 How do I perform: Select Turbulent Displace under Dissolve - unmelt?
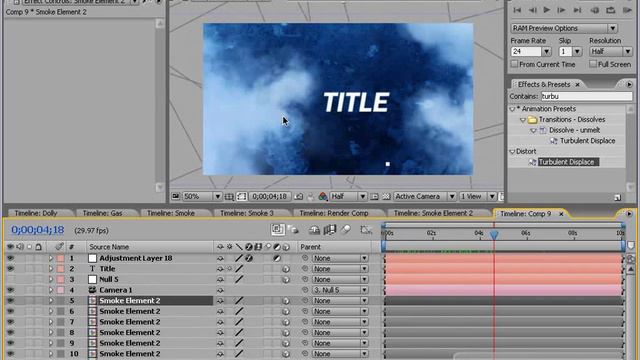click(587, 141)
